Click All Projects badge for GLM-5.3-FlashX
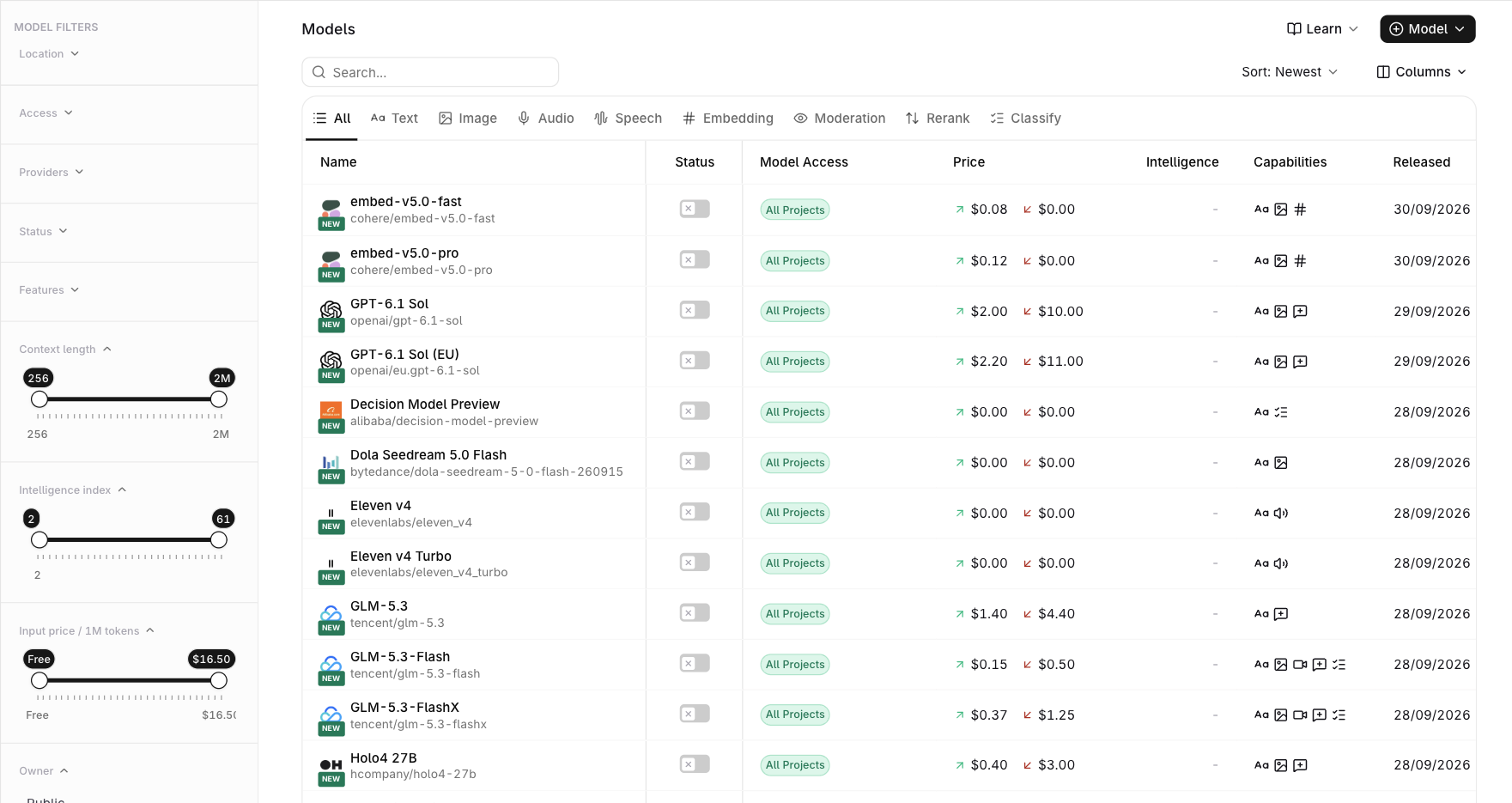Screen dimensions: 1512x803 pos(795,715)
